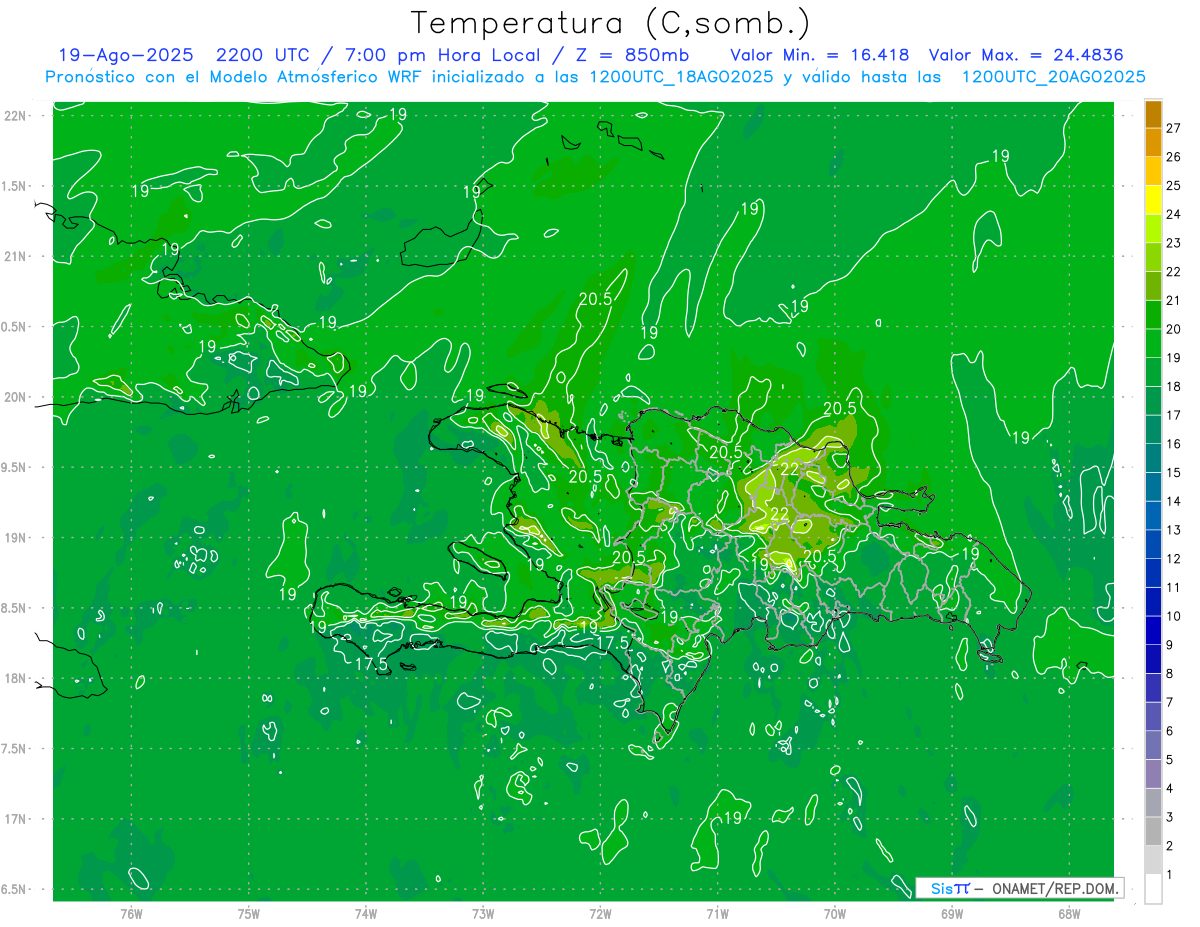Click the '20N' latitude label
This screenshot has width=1200, height=927.
[17, 397]
